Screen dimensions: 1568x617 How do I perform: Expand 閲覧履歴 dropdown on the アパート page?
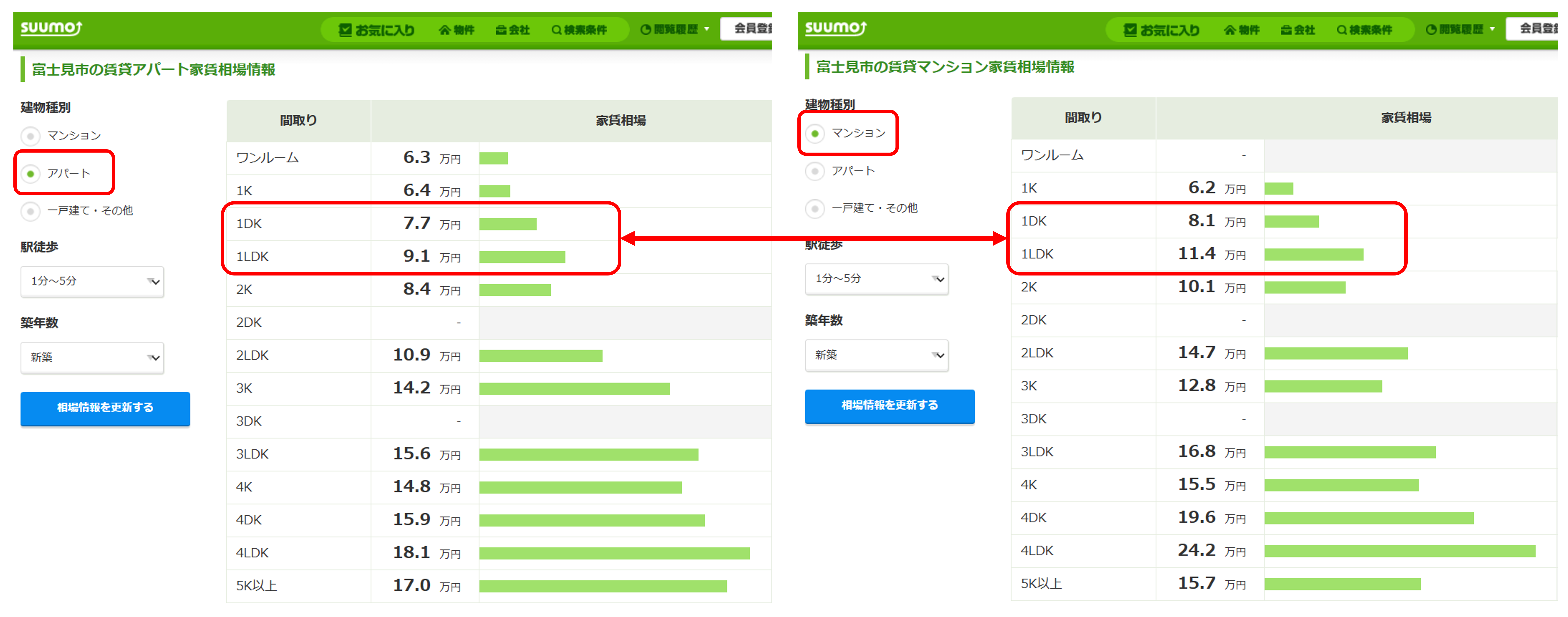pos(675,29)
